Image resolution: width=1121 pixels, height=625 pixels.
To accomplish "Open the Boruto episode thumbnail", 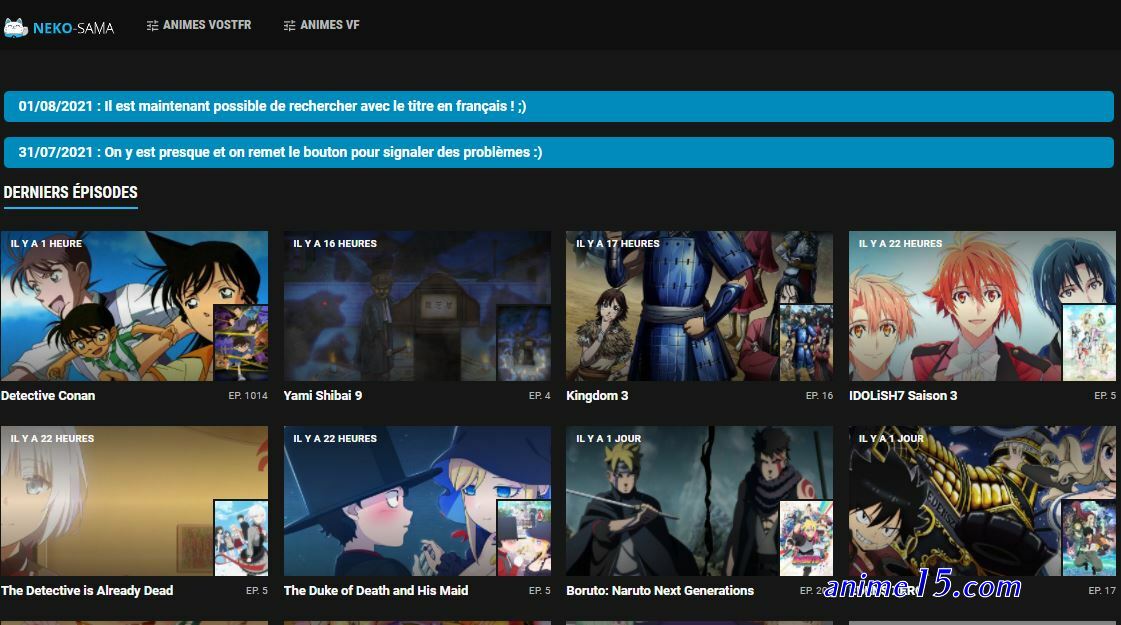I will coord(699,501).
